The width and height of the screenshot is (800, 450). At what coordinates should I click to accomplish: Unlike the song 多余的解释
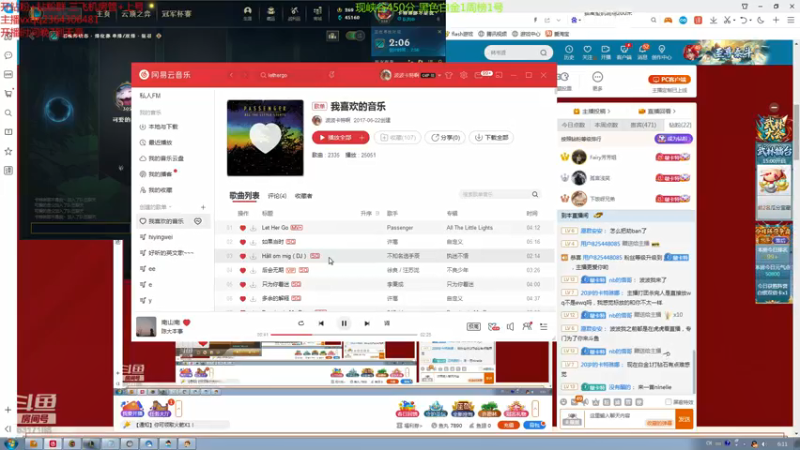tap(243, 298)
